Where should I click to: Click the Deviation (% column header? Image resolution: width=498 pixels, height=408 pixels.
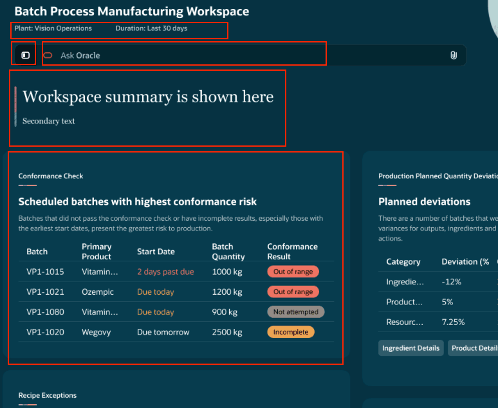(465, 262)
